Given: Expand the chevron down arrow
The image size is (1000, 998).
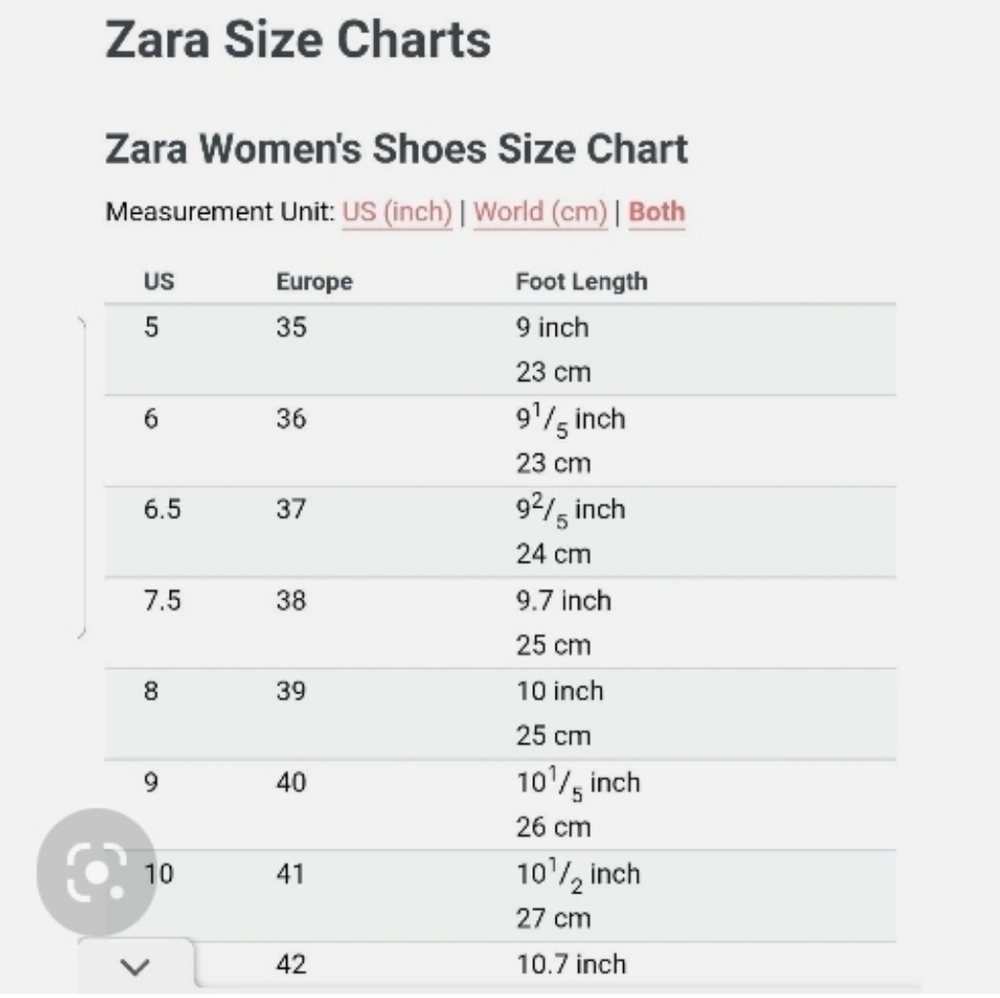Looking at the screenshot, I should [135, 967].
